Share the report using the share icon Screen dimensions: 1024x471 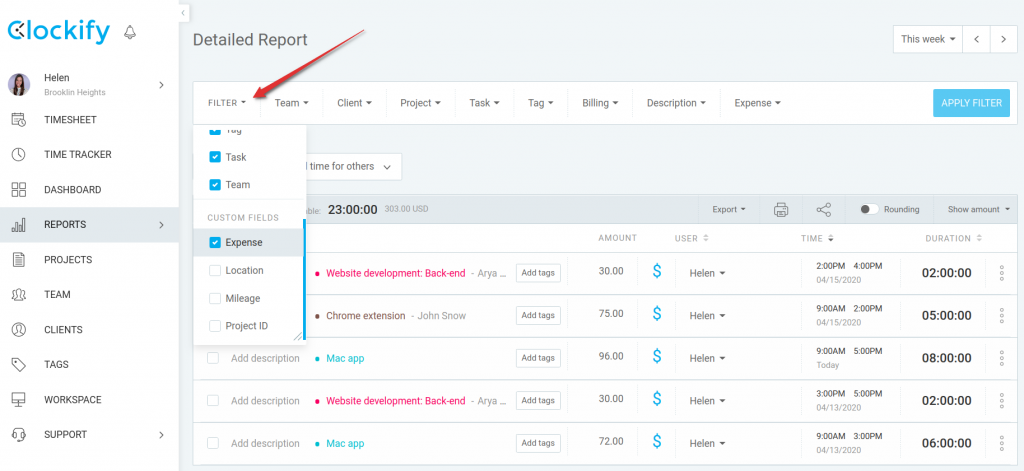(x=824, y=210)
